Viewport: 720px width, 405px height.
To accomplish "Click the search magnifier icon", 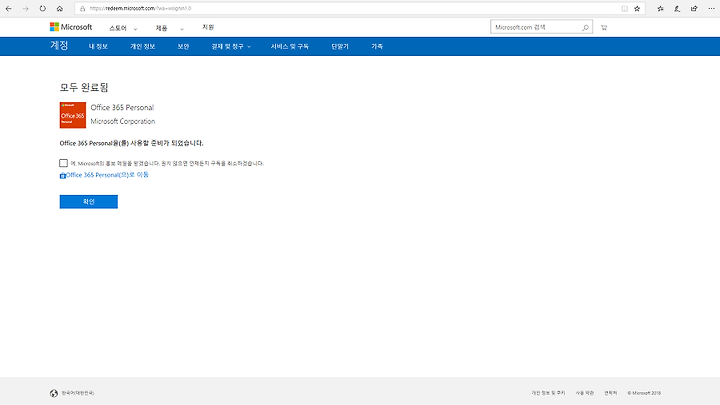I will [585, 28].
